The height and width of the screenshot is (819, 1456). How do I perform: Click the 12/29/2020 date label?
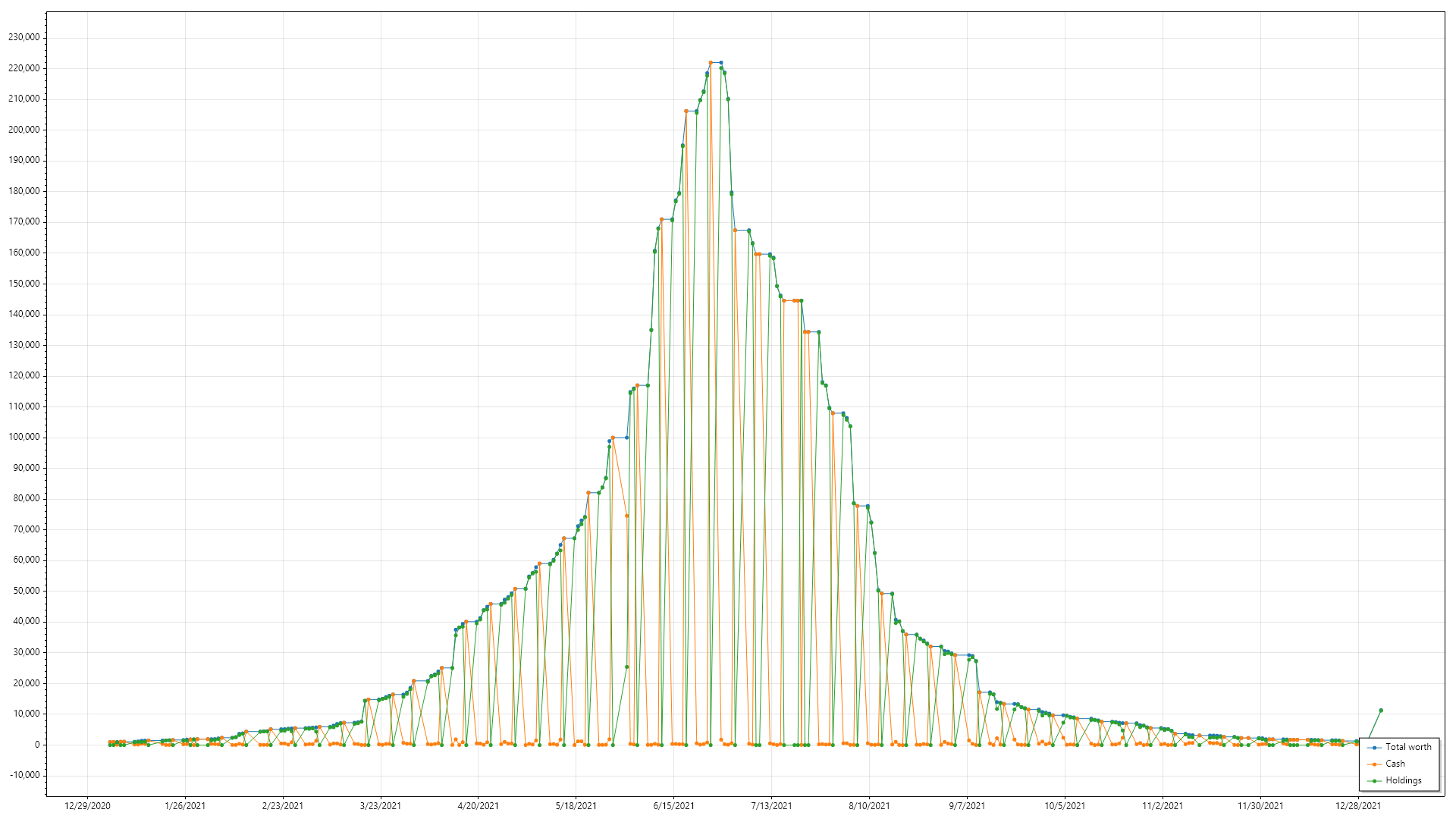[87, 806]
